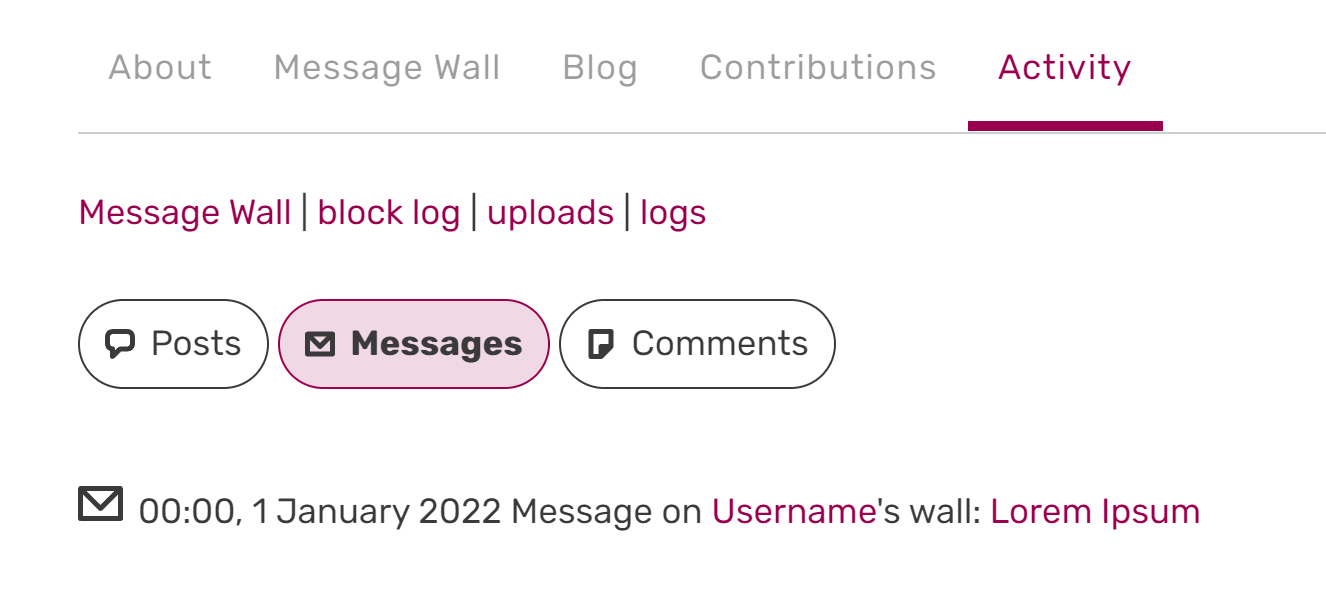Toggle the Comments filter label
The height and width of the screenshot is (600, 1326).
point(719,344)
